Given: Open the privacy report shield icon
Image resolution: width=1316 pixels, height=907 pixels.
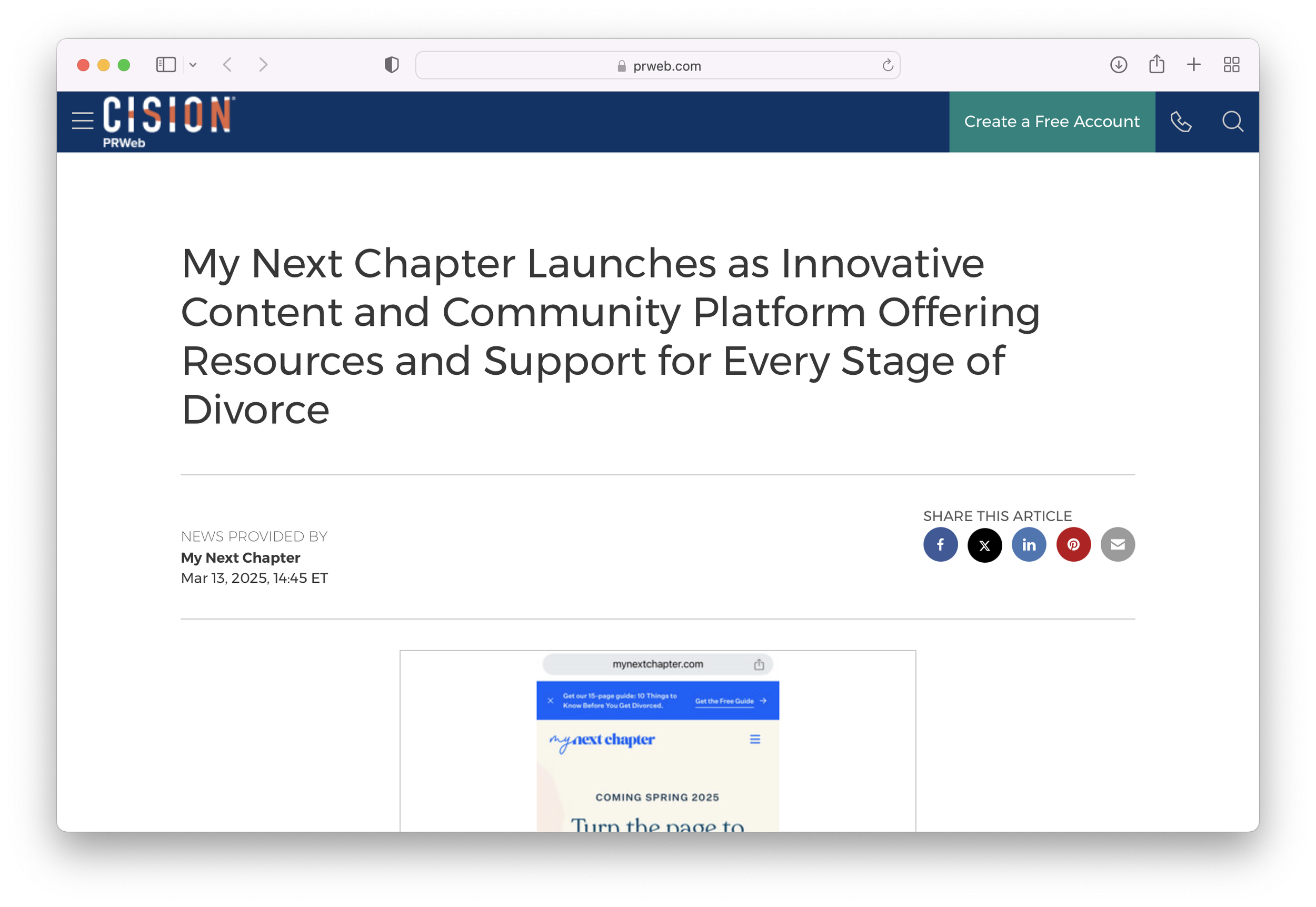Looking at the screenshot, I should [x=392, y=65].
